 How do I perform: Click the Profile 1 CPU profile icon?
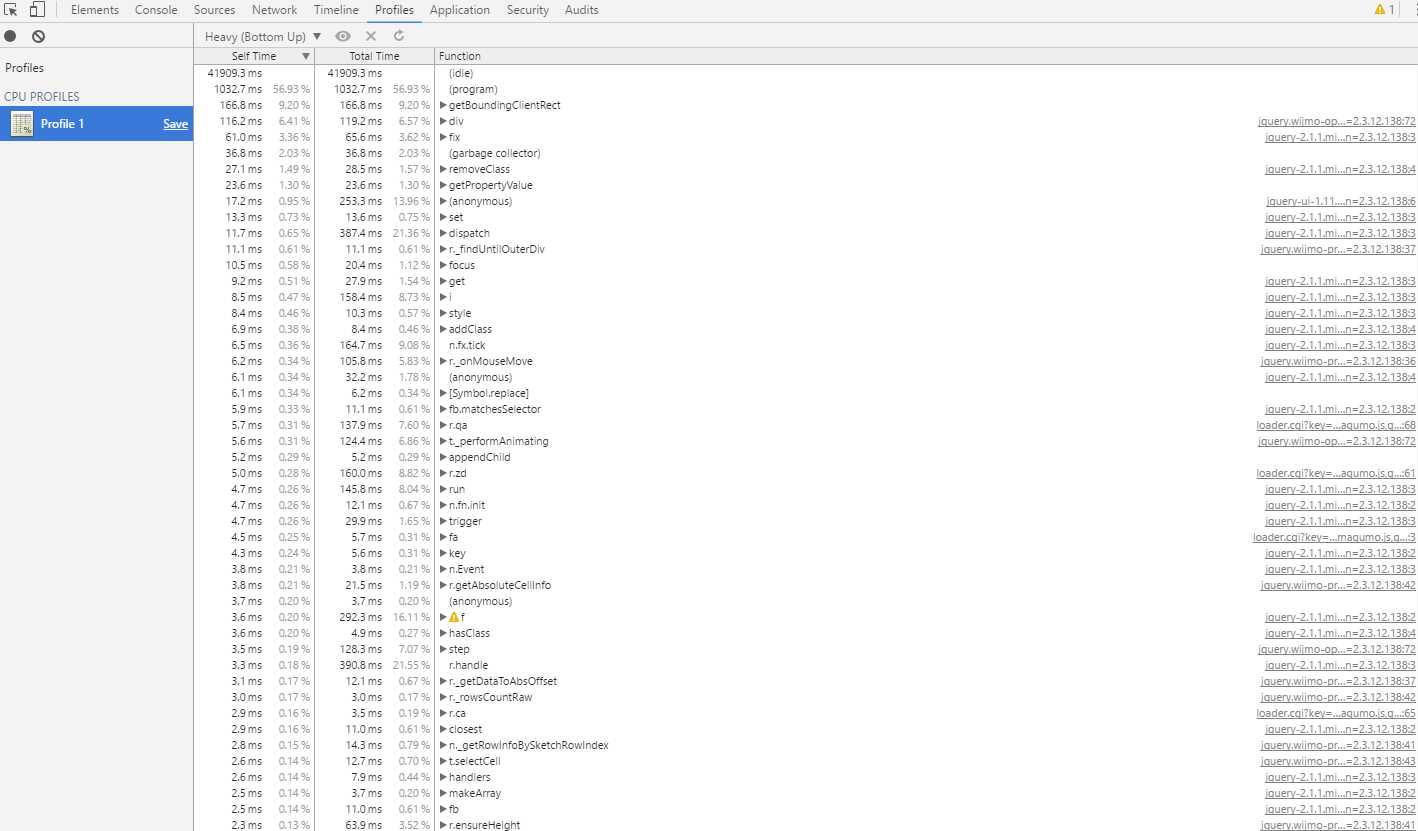coord(22,124)
